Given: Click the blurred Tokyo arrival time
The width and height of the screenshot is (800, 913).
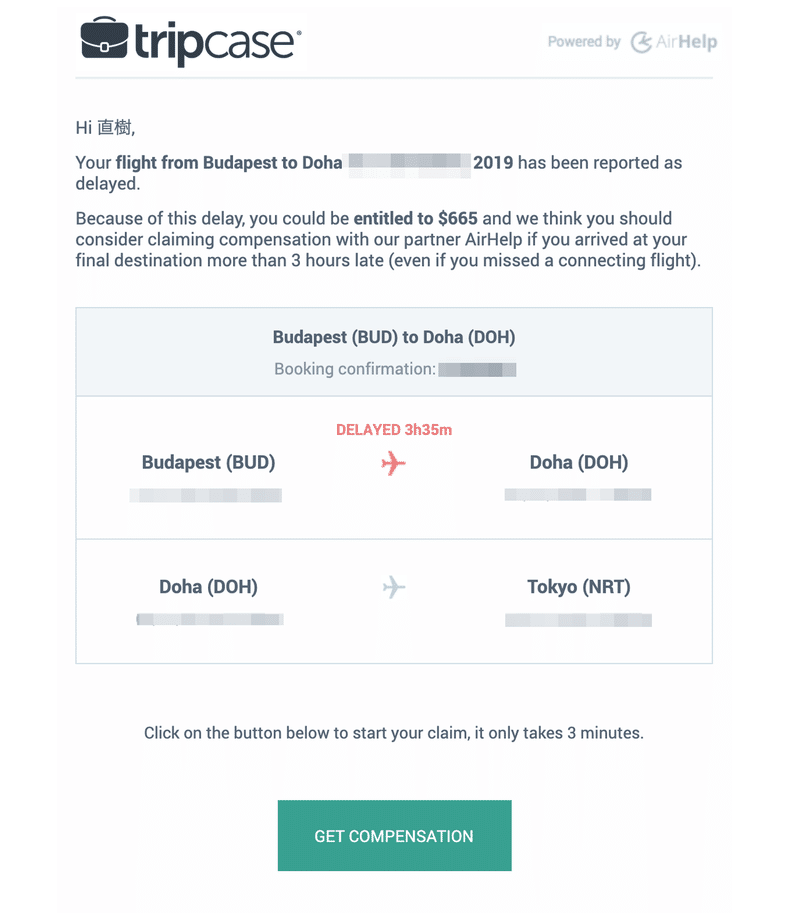Looking at the screenshot, I should pyautogui.click(x=578, y=620).
